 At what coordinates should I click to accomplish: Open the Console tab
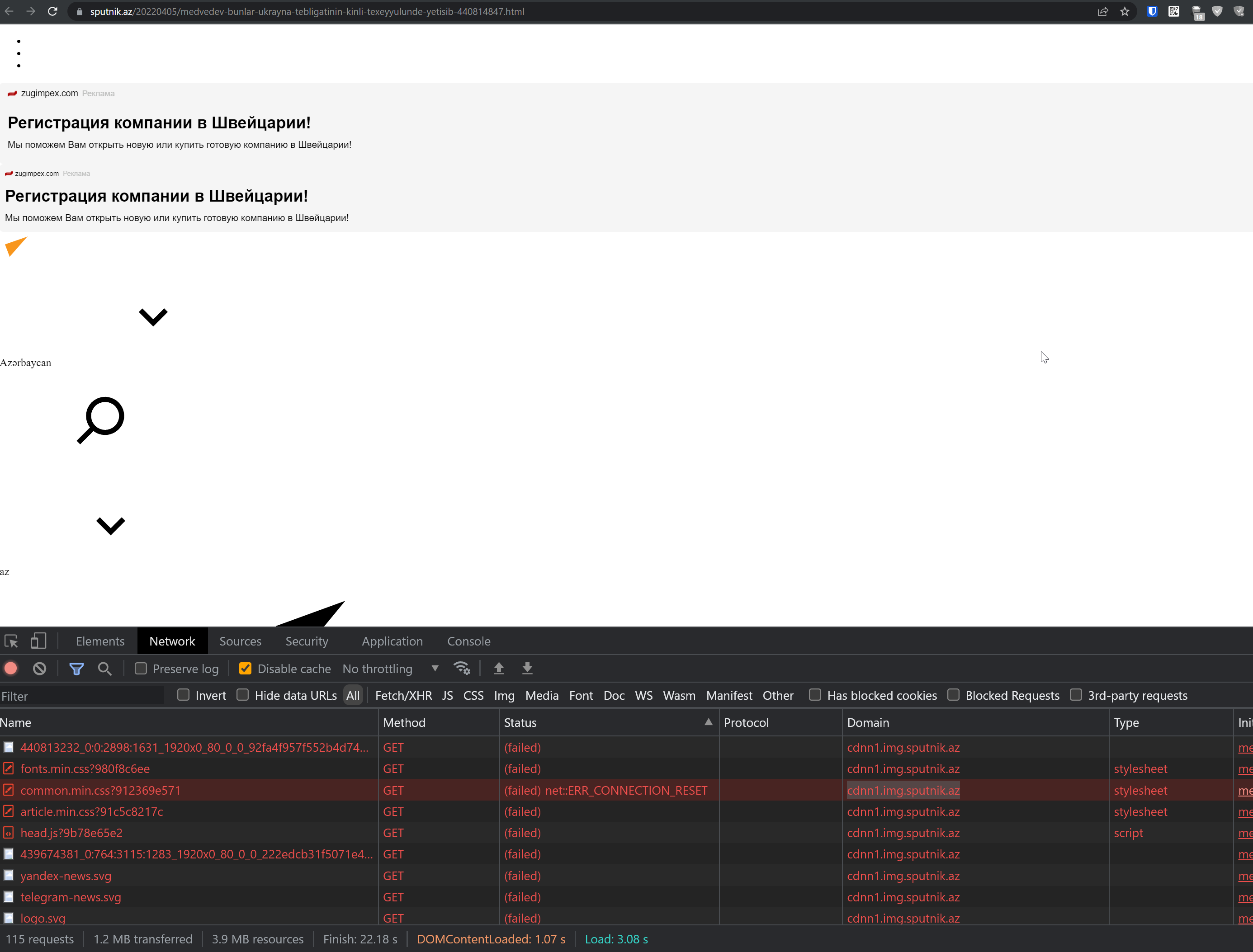click(x=468, y=641)
